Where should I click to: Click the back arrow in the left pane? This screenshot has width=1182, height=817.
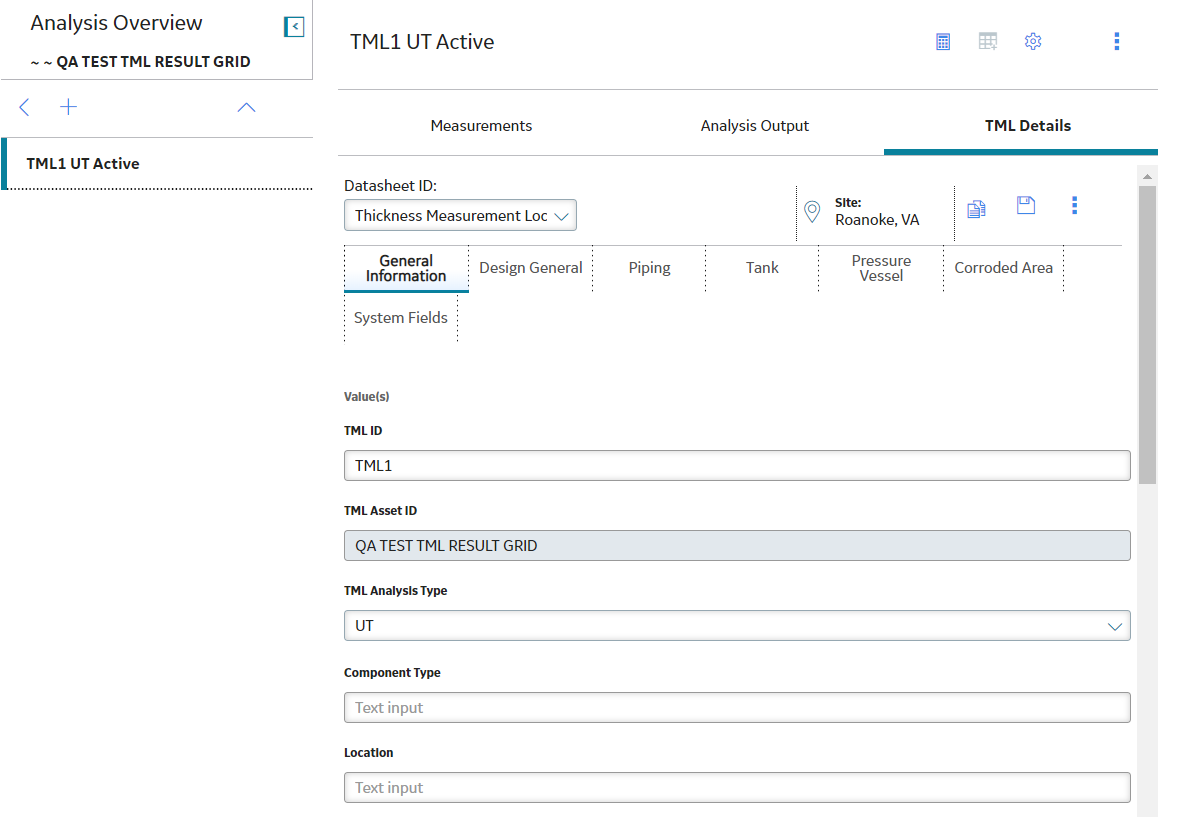coord(24,107)
